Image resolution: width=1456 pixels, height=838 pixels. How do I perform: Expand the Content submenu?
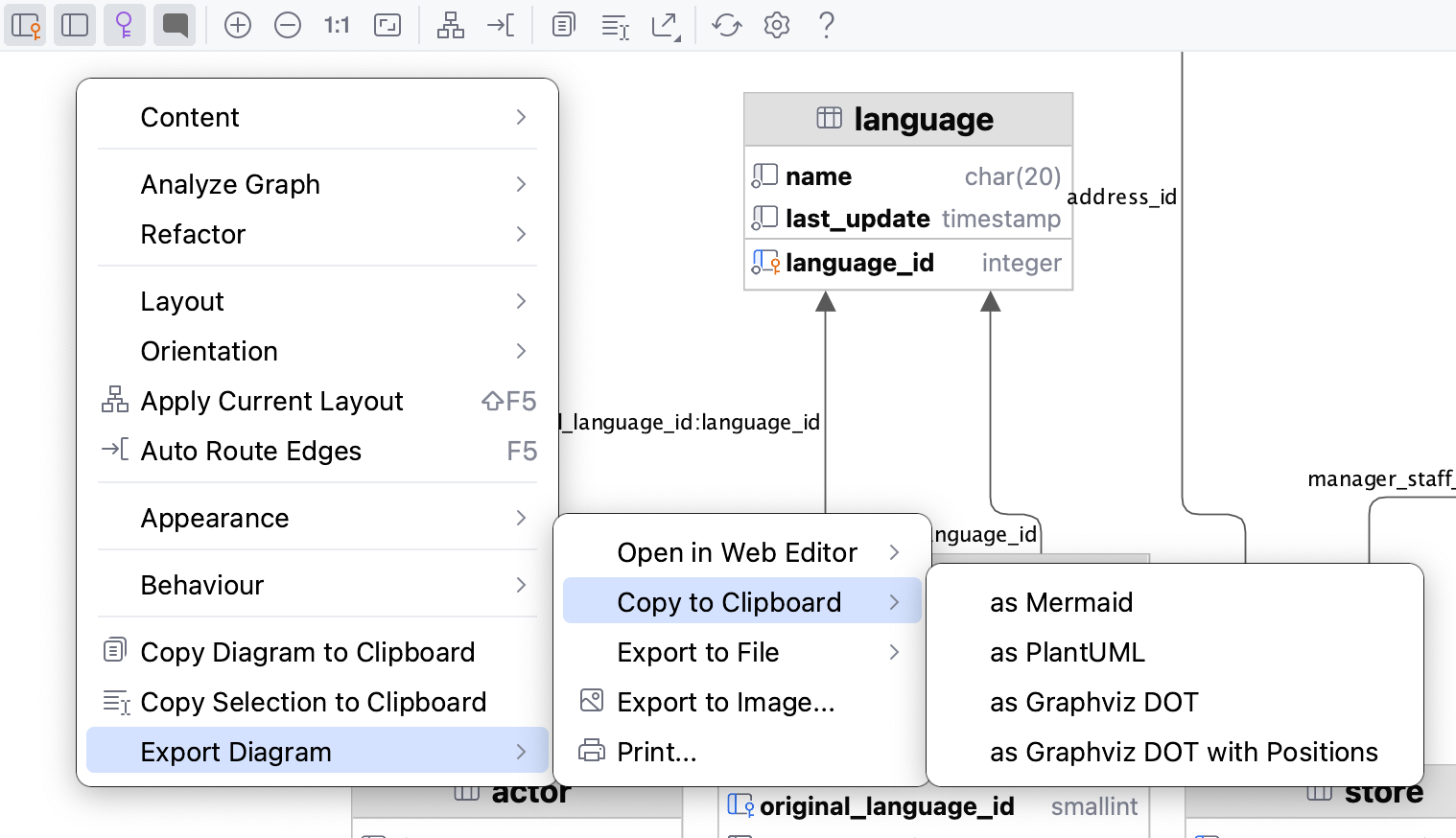pos(317,117)
